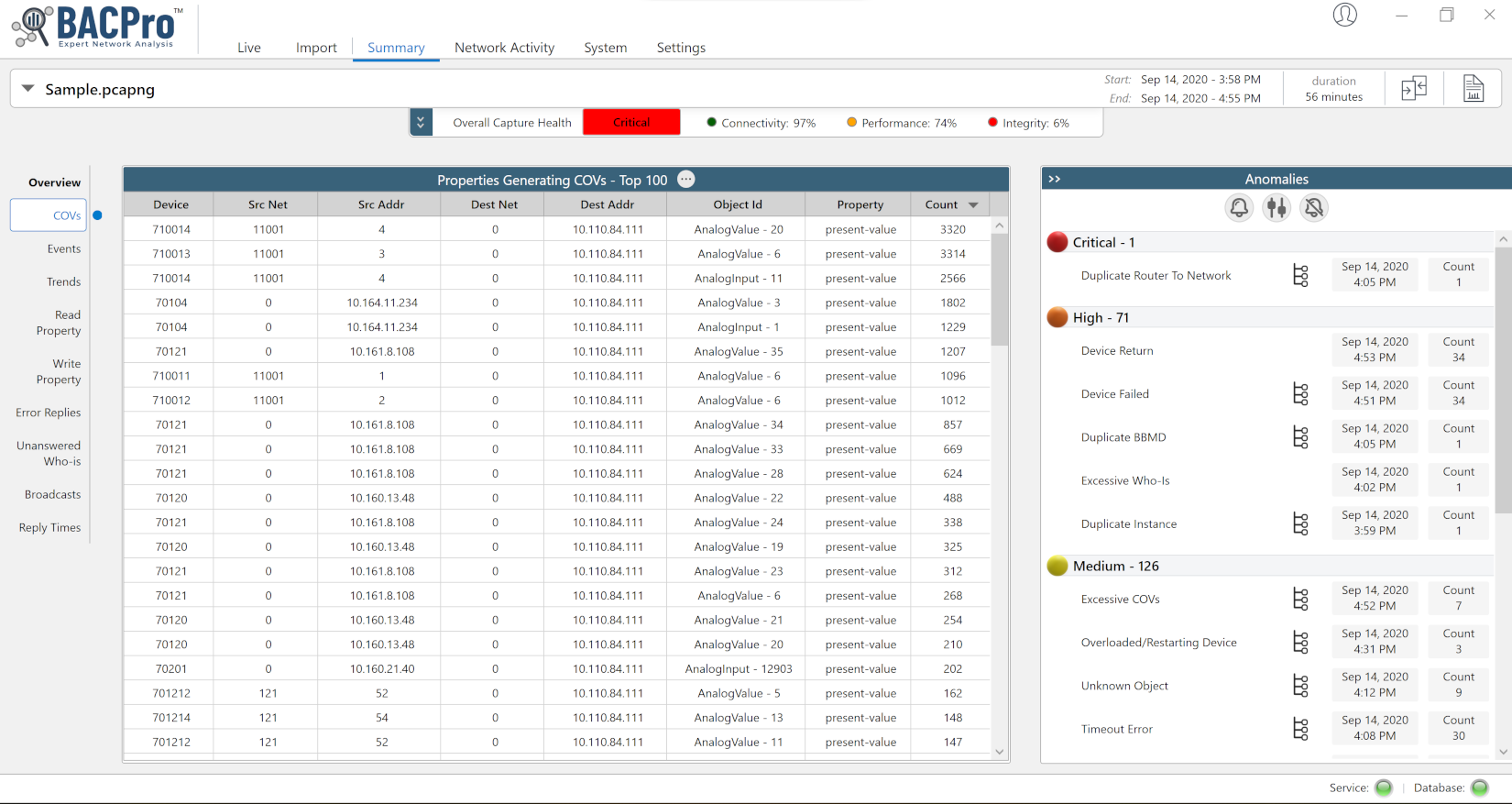
Task: Open Unanswered Who-is in the sidebar
Action: 49,453
